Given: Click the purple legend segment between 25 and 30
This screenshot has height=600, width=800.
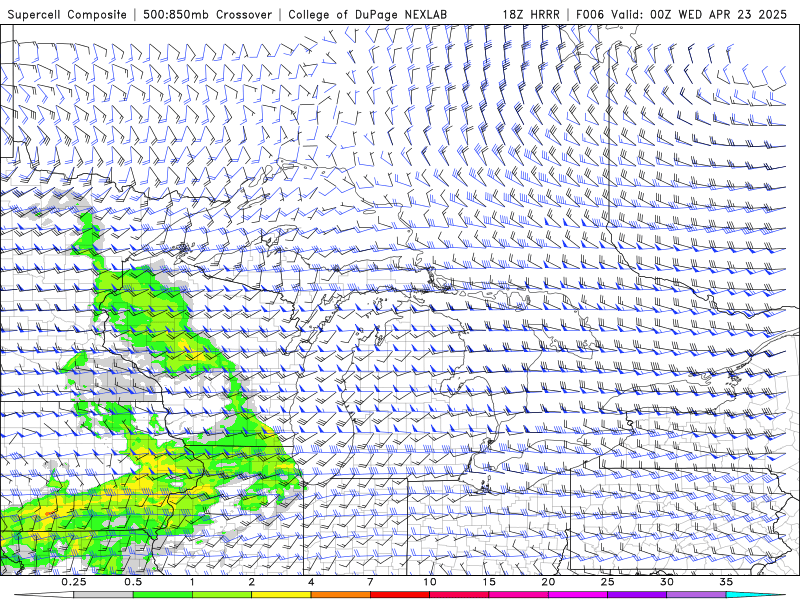Looking at the screenshot, I should 637,595.
